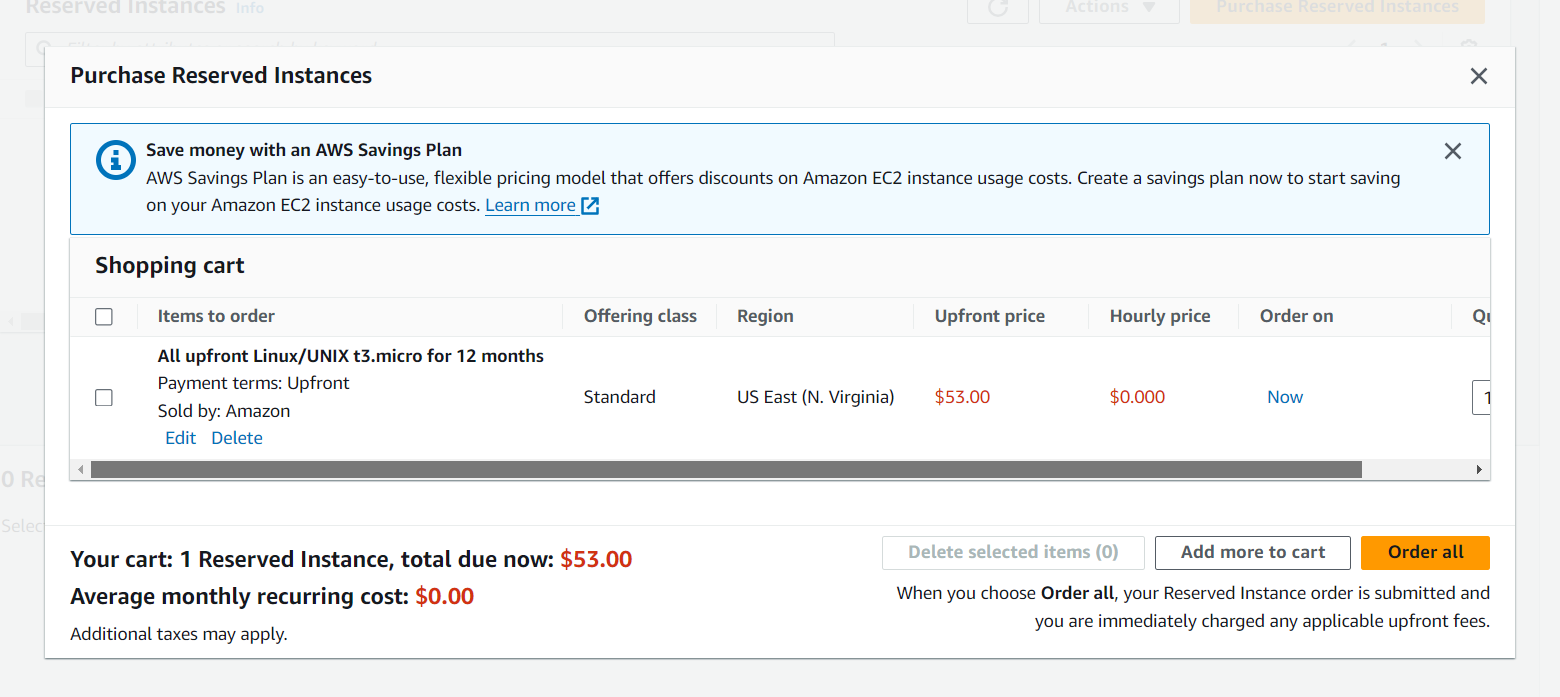
Task: Click the Now link under Order on
Action: [1284, 397]
